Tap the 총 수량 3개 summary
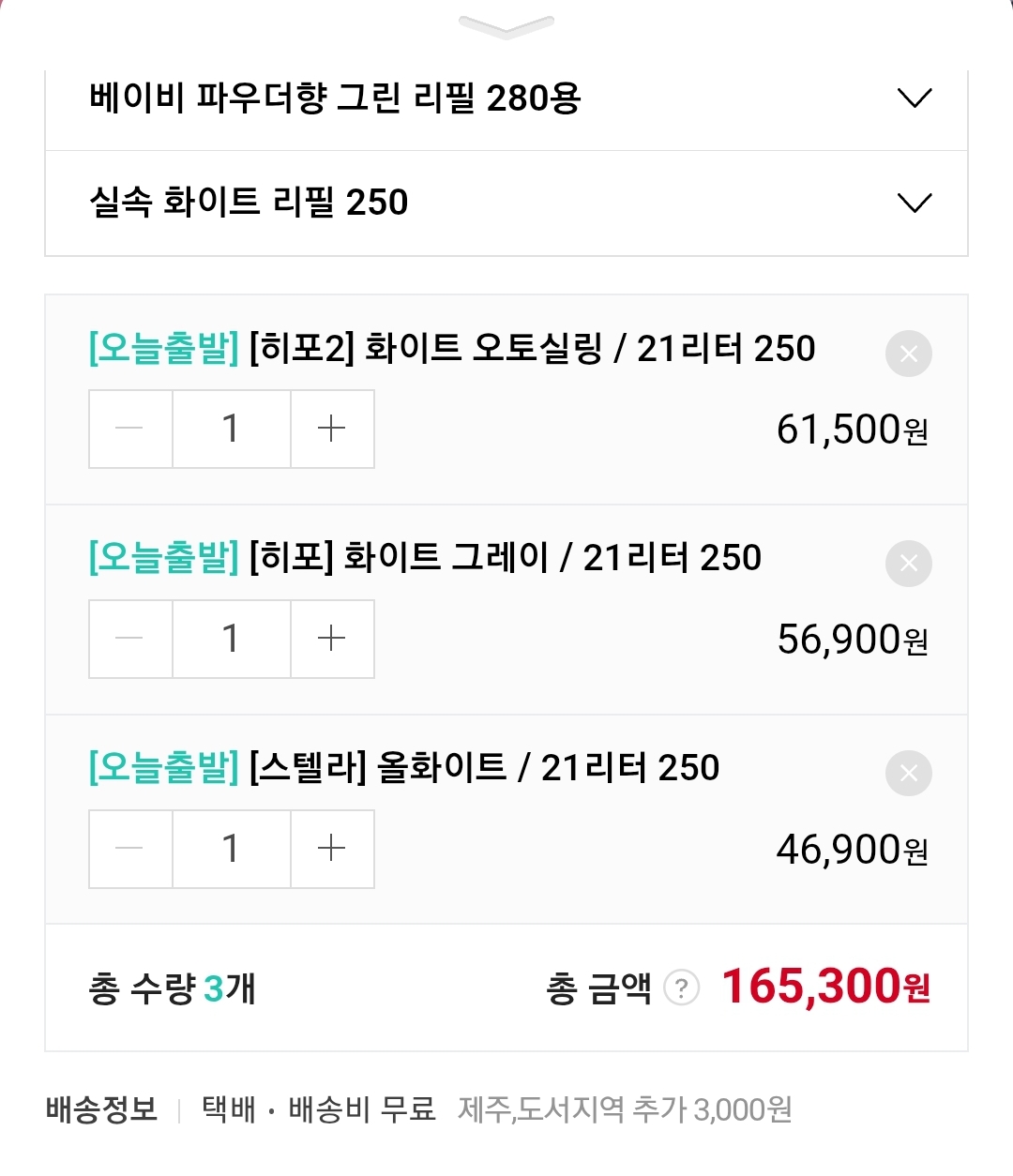This screenshot has height=1176, width=1013. pyautogui.click(x=172, y=988)
